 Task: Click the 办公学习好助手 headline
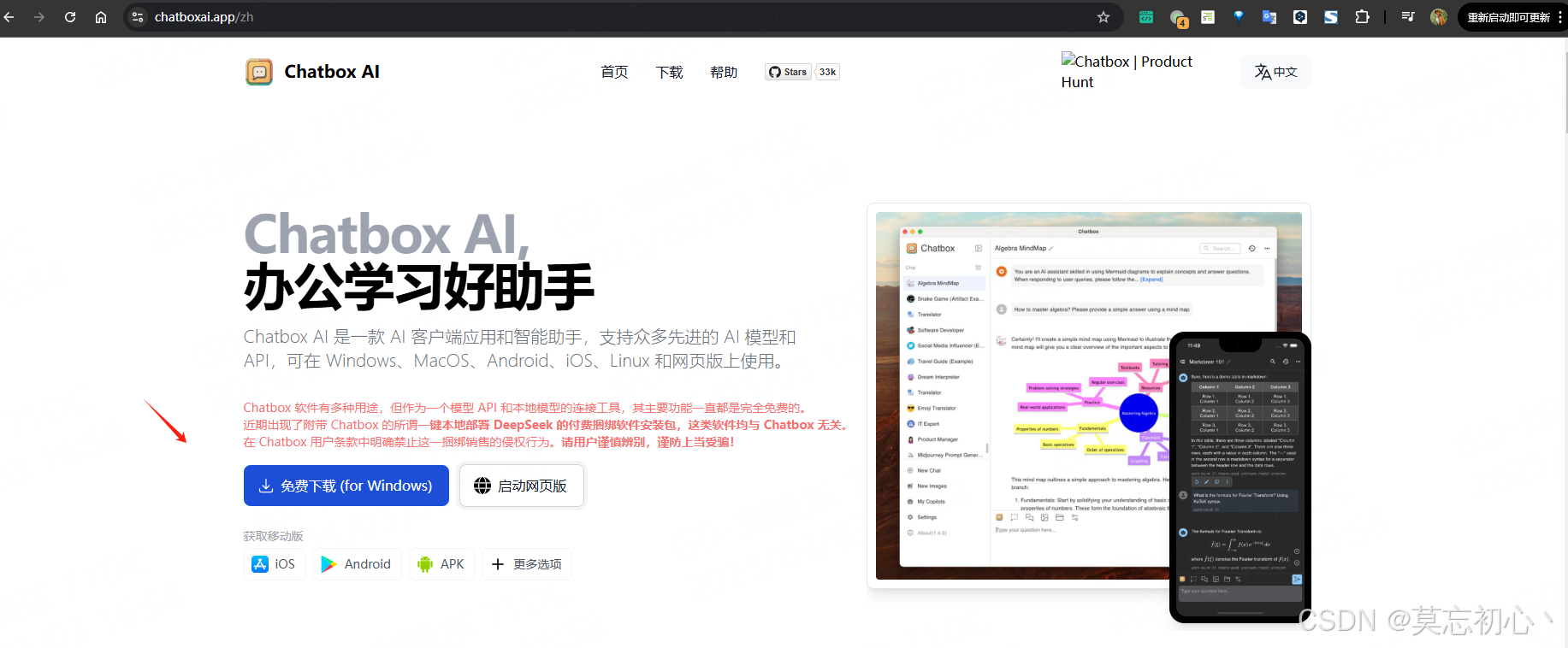pyautogui.click(x=419, y=287)
